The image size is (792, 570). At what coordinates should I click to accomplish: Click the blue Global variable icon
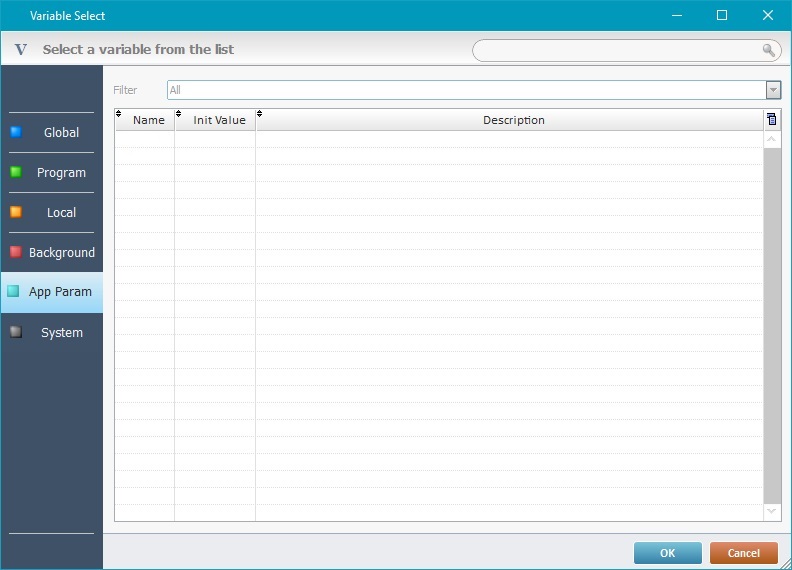coord(16,132)
